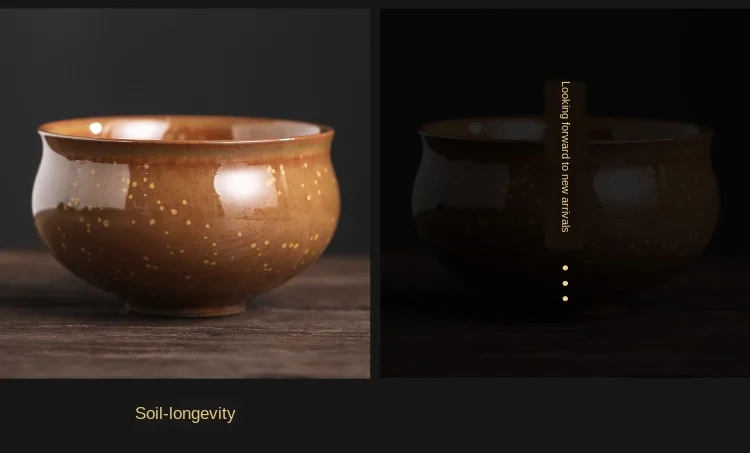This screenshot has width=750, height=453.
Task: Click the middle dot of the three dots
Action: pos(565,283)
